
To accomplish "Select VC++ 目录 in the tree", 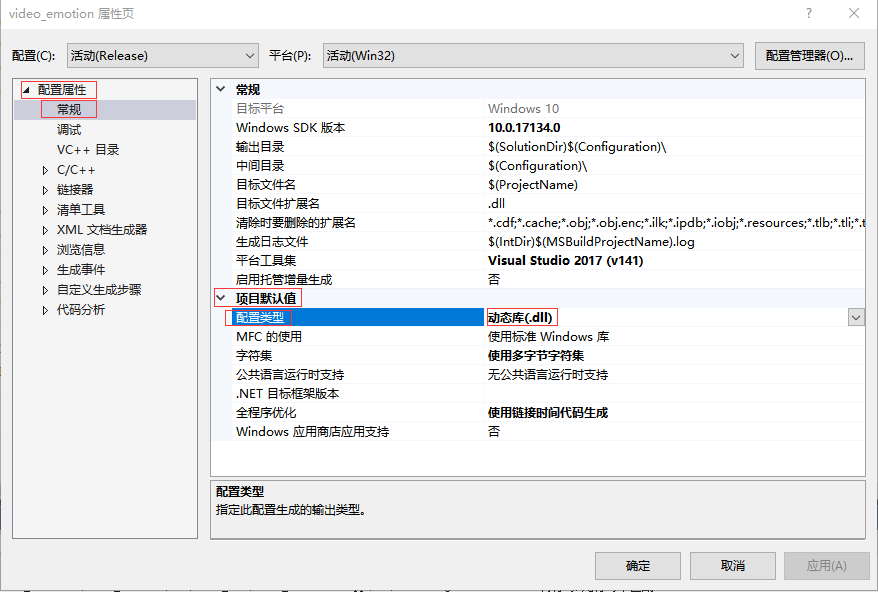I will pyautogui.click(x=88, y=150).
